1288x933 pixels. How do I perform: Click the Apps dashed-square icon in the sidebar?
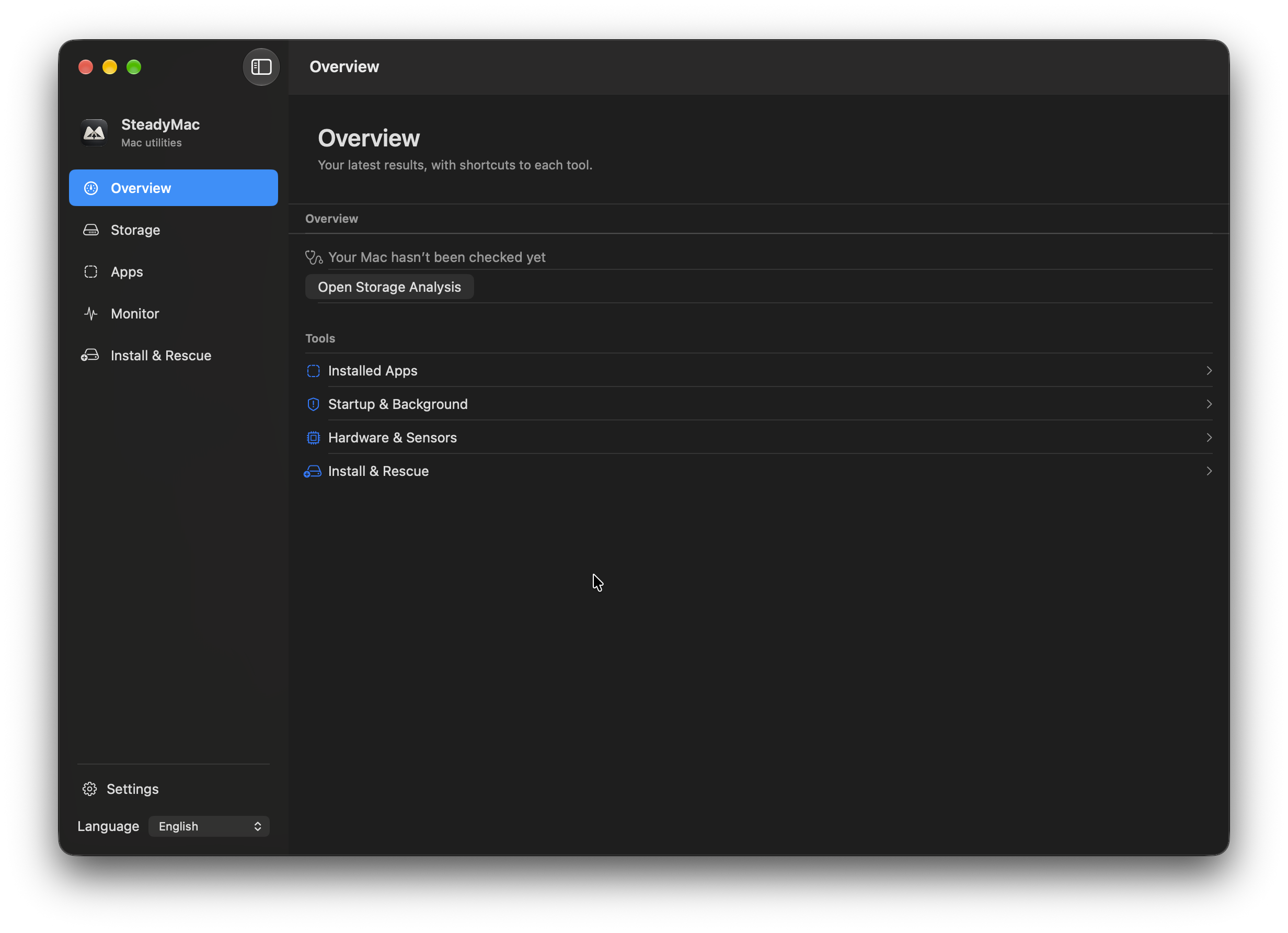coord(91,271)
